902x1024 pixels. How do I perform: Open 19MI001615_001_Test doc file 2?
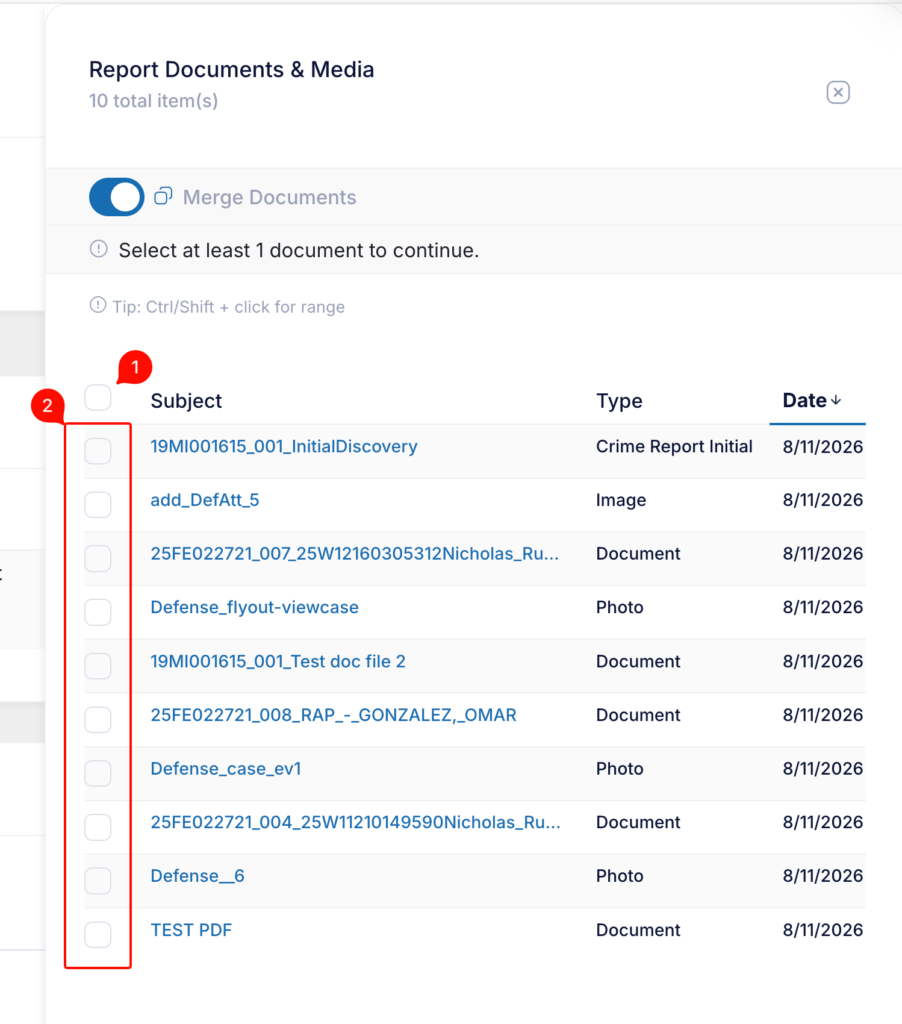tap(278, 662)
